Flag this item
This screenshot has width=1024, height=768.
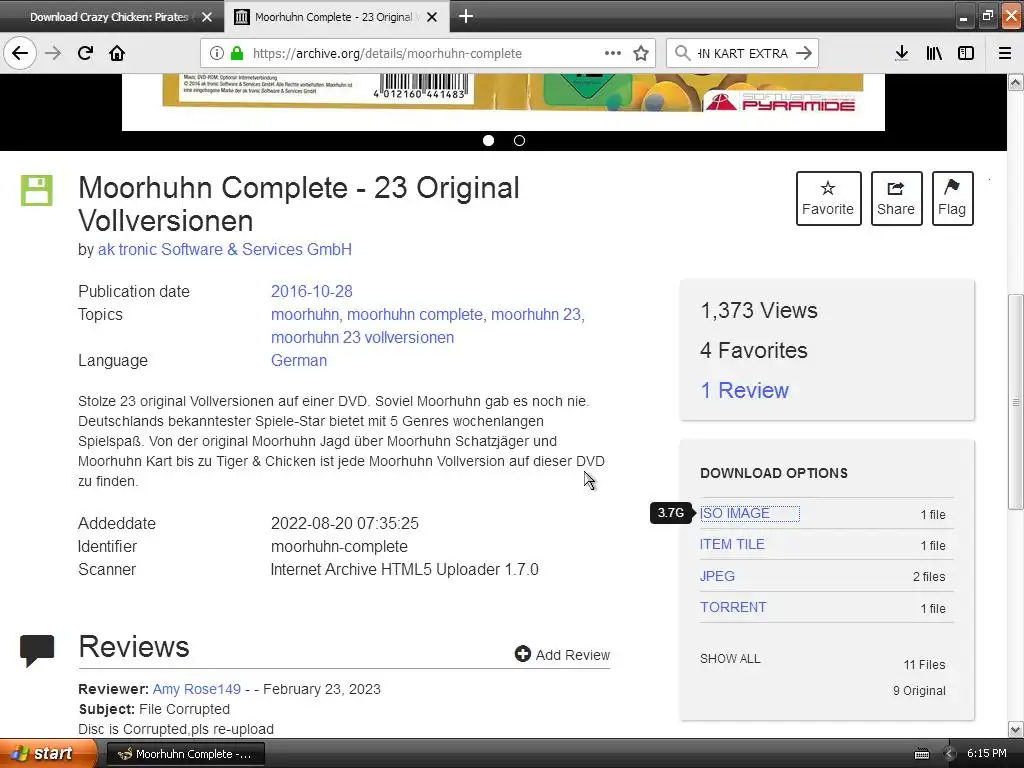[952, 199]
